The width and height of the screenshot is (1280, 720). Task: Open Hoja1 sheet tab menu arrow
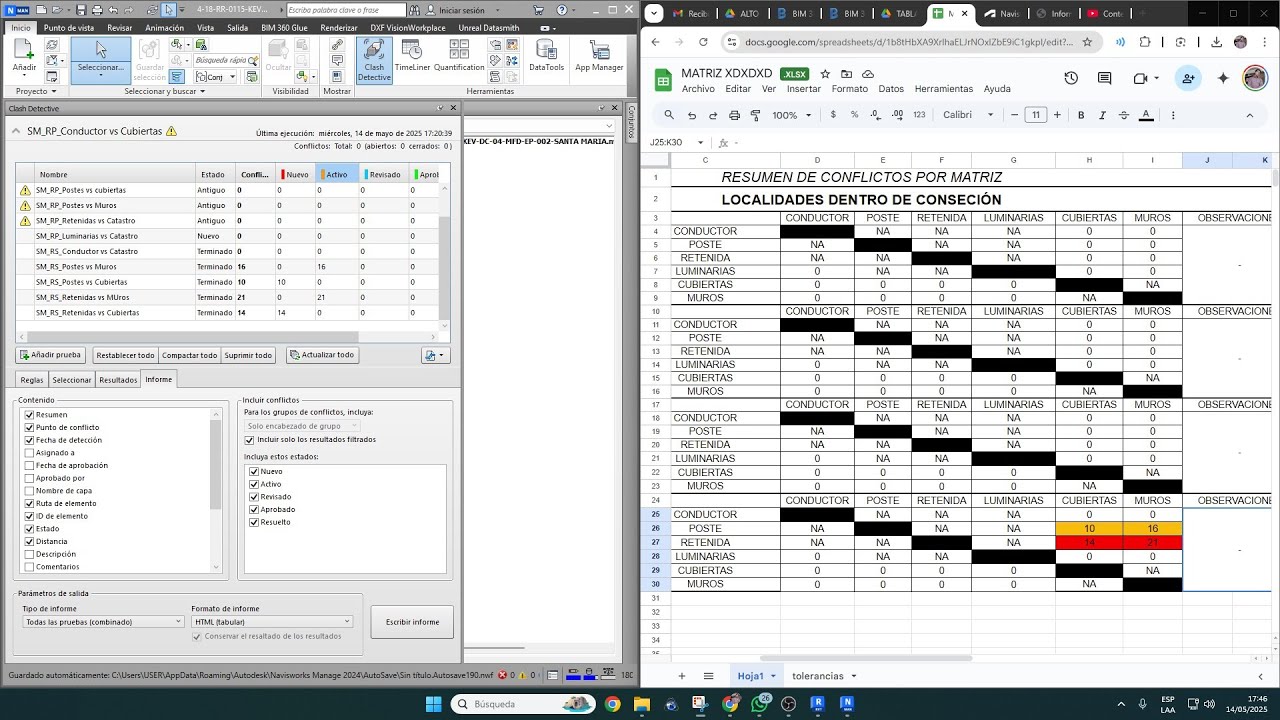[773, 677]
